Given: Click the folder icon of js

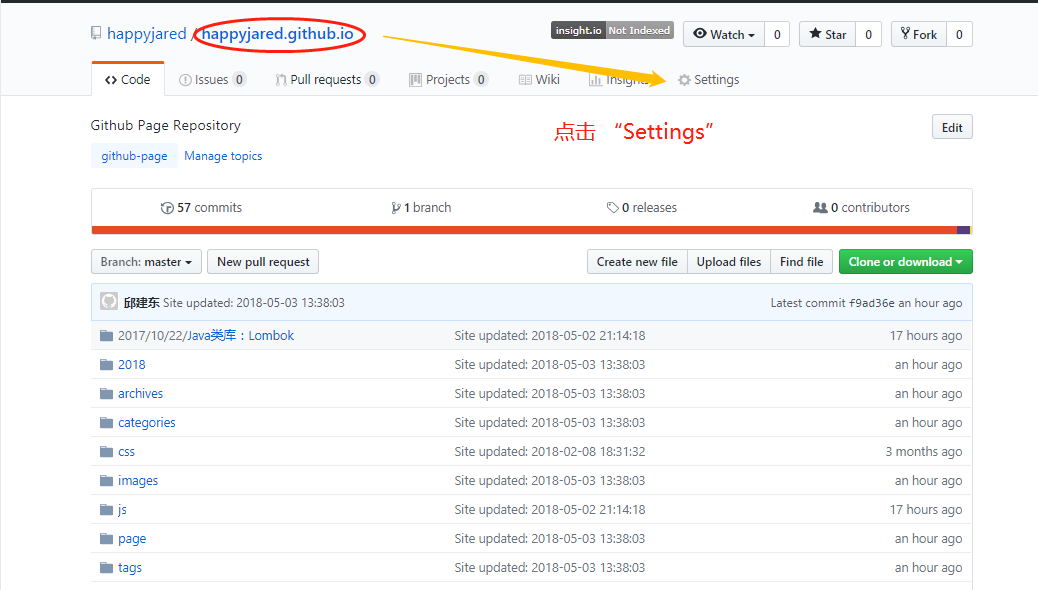Looking at the screenshot, I should [106, 510].
